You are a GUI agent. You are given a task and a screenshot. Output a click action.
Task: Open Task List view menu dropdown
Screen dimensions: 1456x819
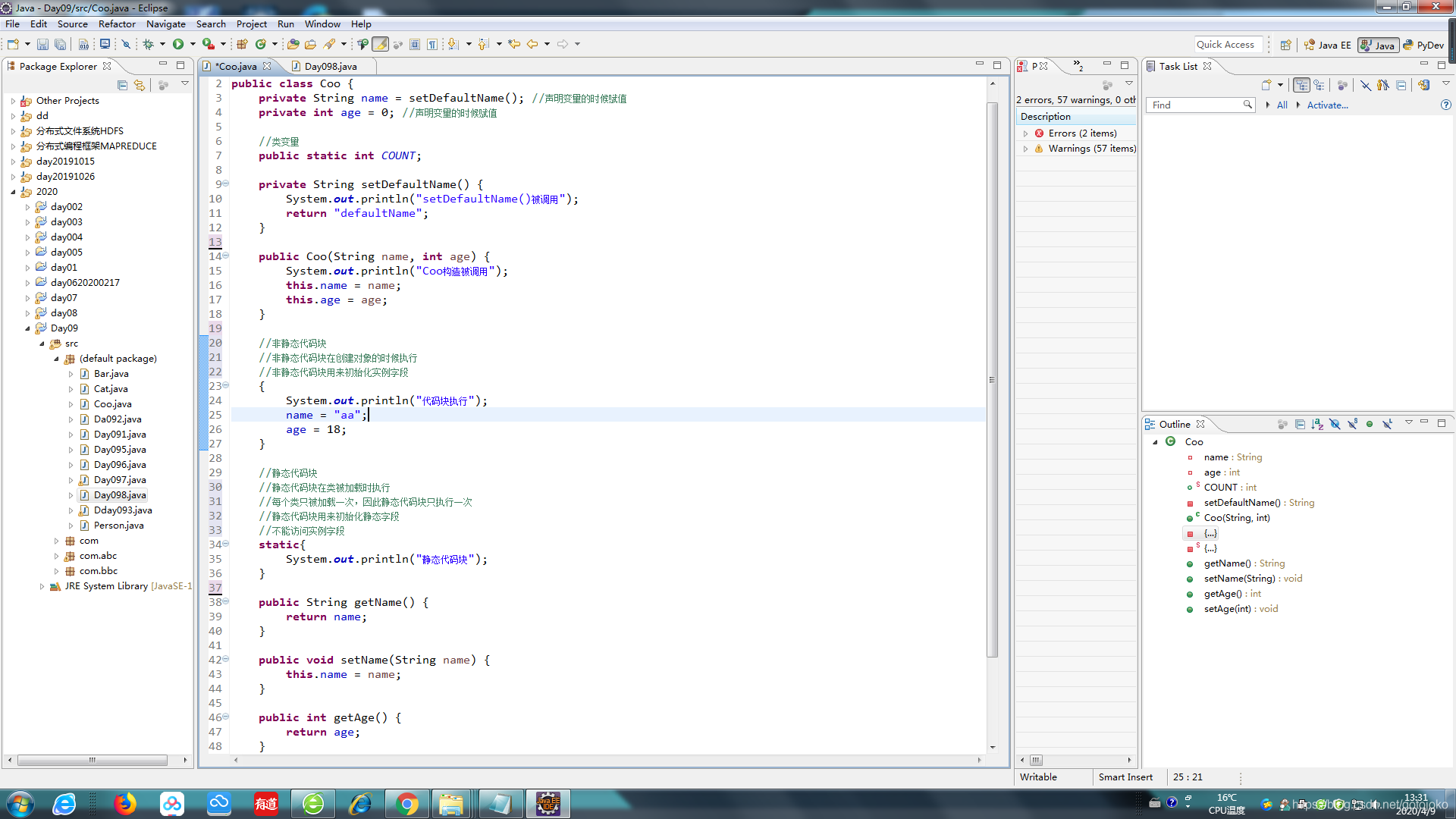click(1445, 83)
